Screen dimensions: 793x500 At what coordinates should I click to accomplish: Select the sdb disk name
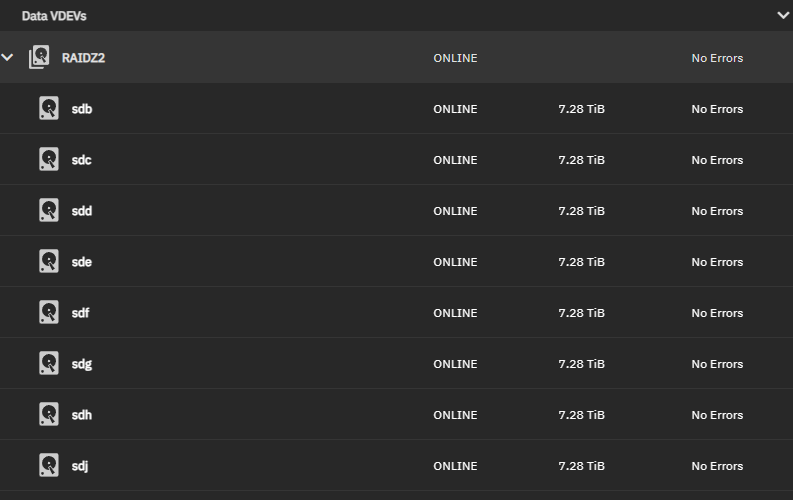pyautogui.click(x=82, y=109)
